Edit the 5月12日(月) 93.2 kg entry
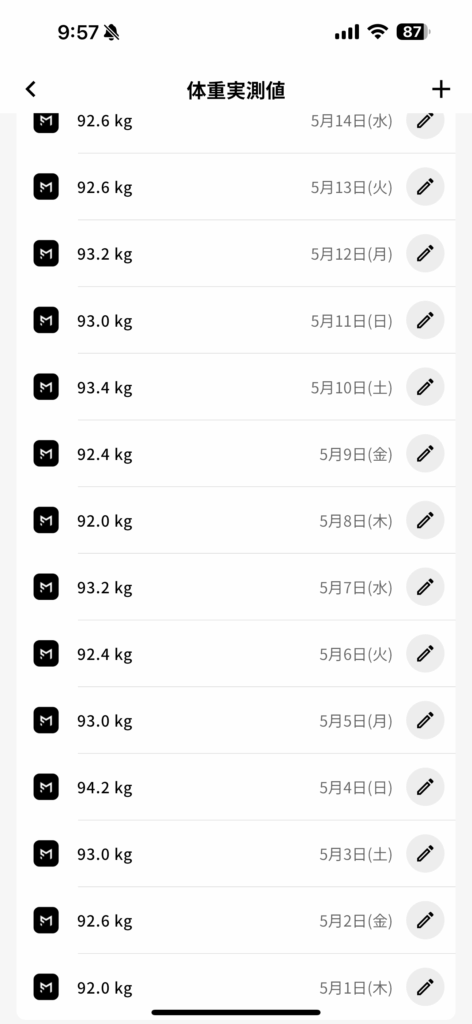The image size is (472, 1024). (x=425, y=254)
